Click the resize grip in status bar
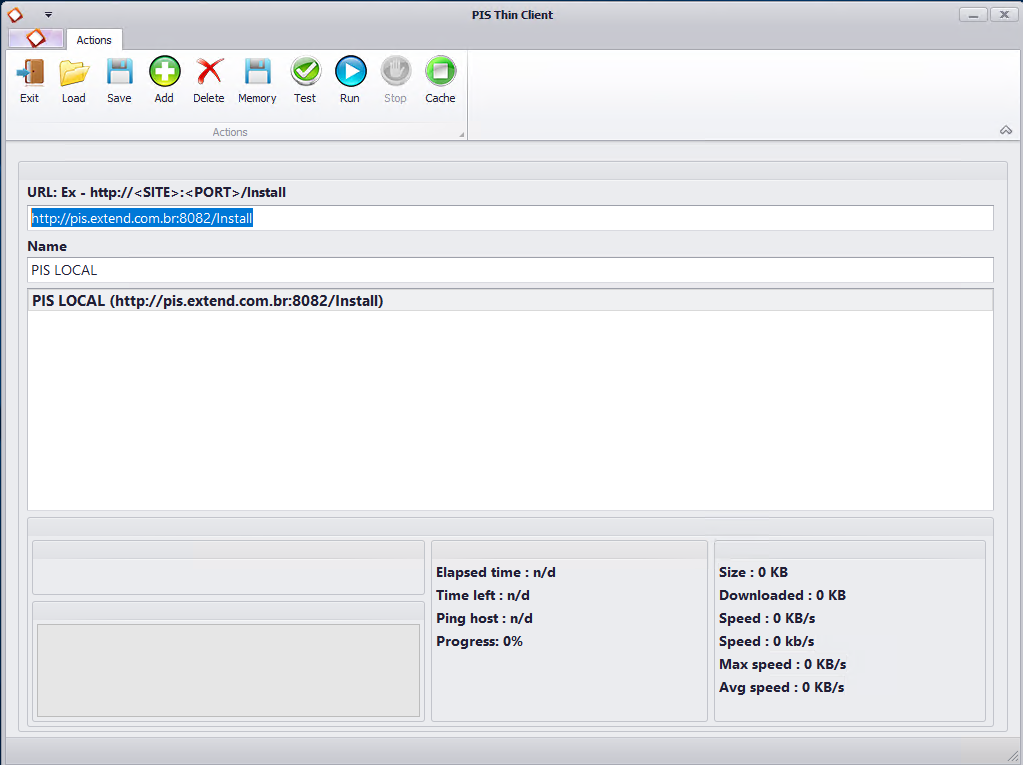The width and height of the screenshot is (1023, 765). (x=1013, y=755)
